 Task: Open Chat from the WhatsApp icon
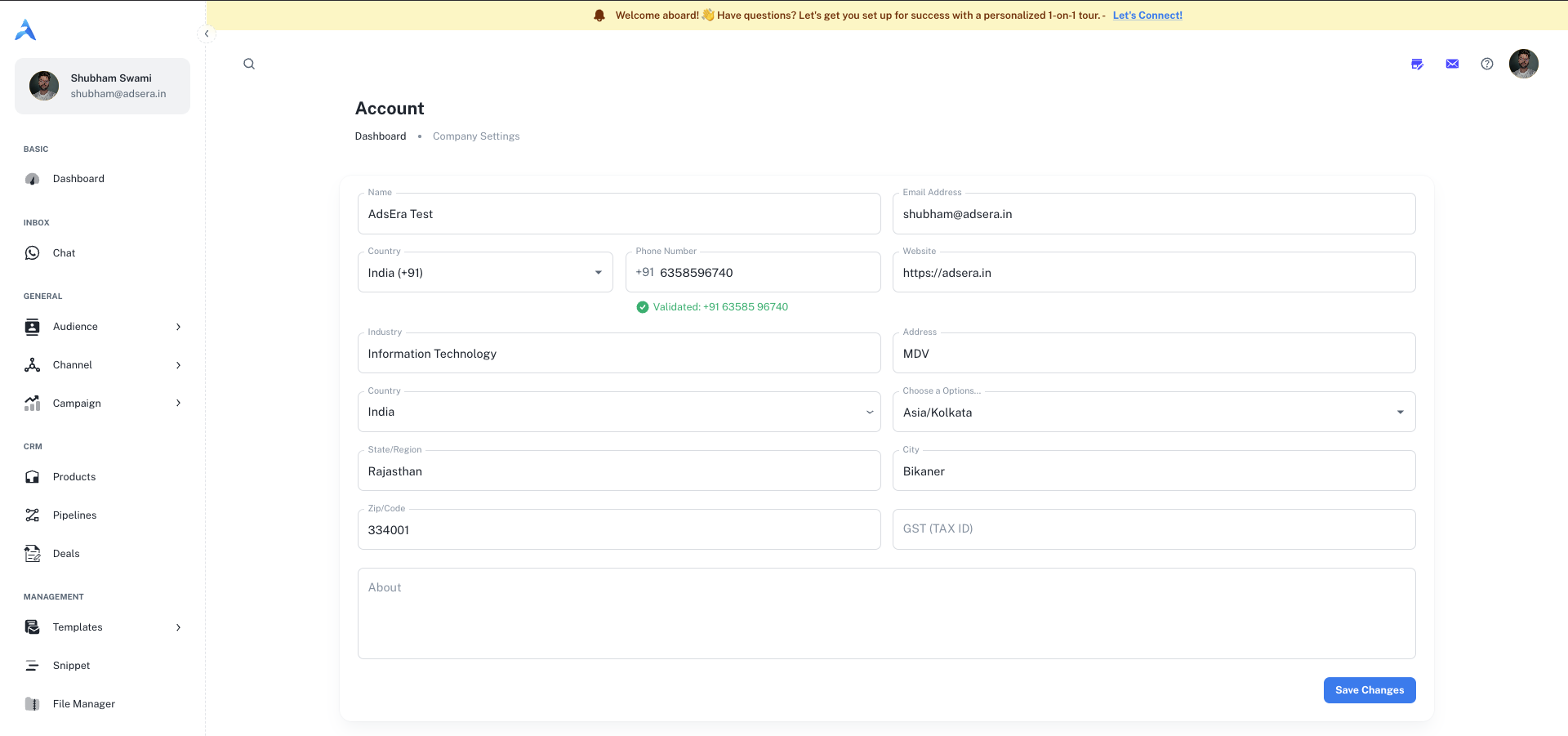(33, 253)
